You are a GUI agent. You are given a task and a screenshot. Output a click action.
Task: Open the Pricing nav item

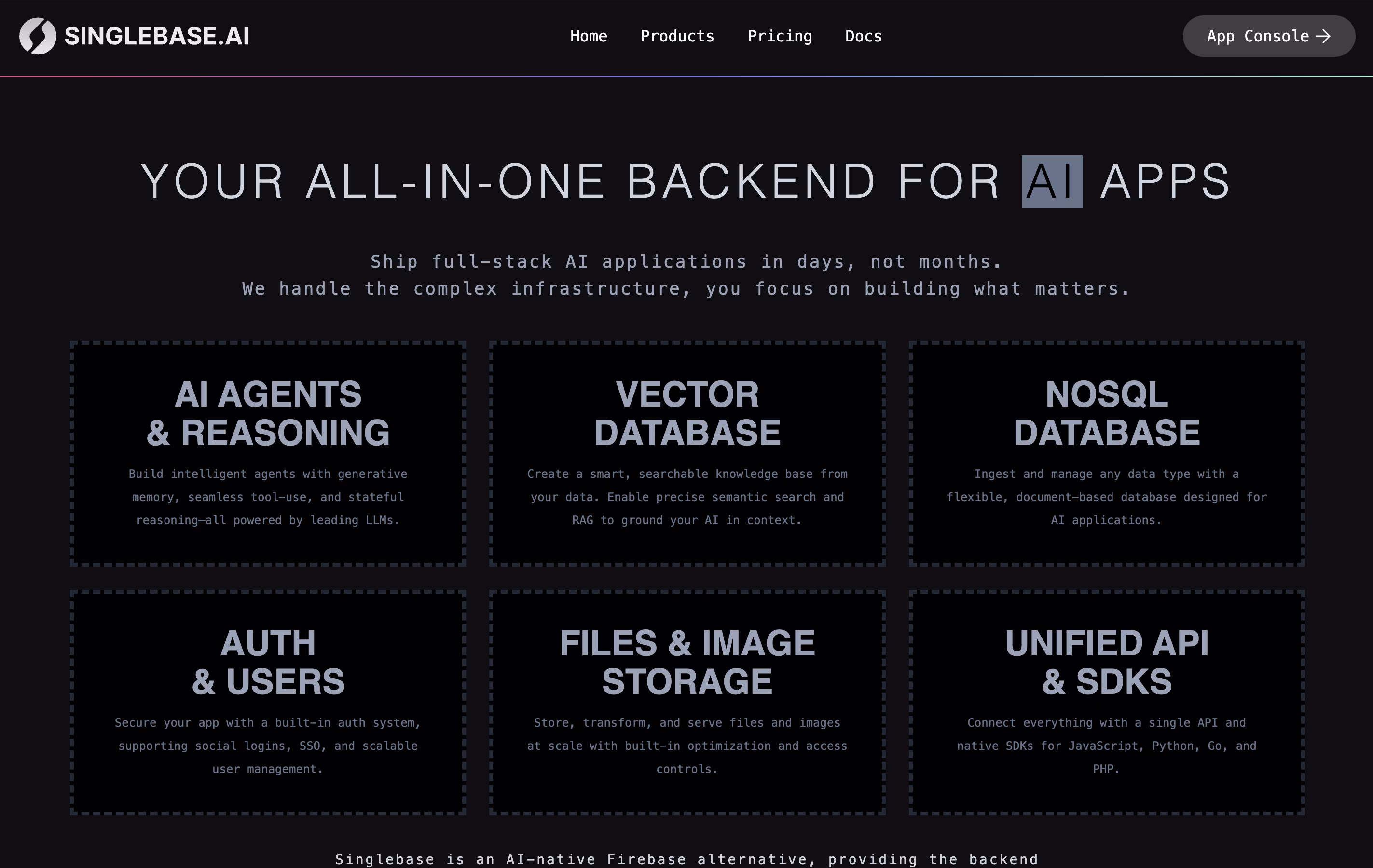(x=780, y=37)
